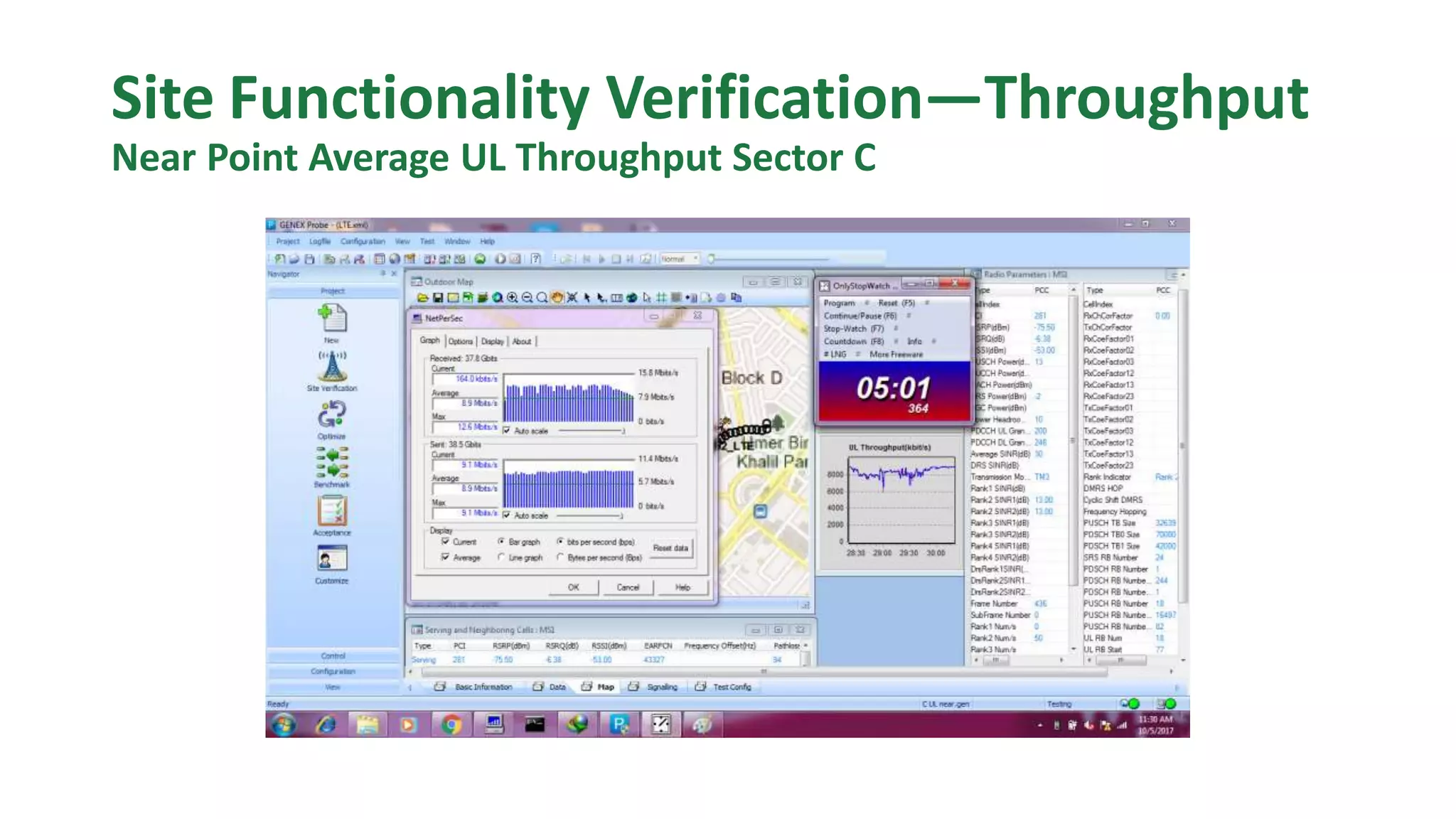The width and height of the screenshot is (1456, 819).
Task: Click the globe icon in Outdoor Map toolbar
Action: 631,297
